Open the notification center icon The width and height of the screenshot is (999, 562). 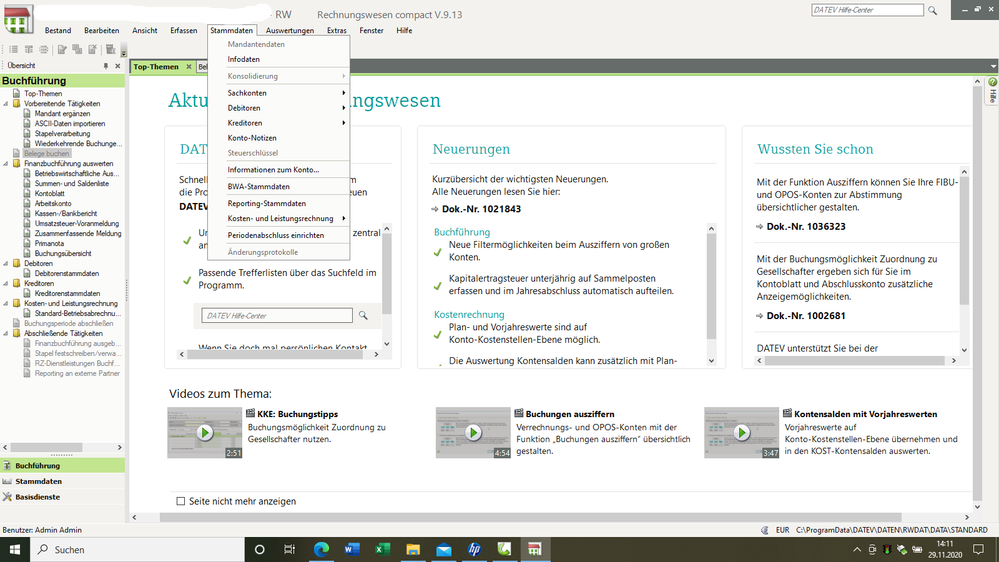[x=979, y=549]
